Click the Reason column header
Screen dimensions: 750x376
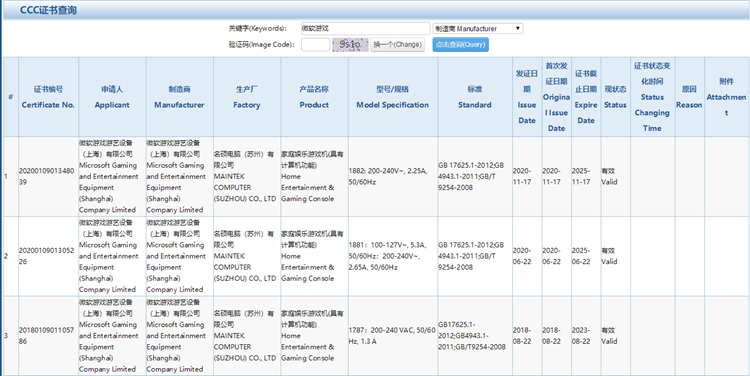pyautogui.click(x=689, y=97)
